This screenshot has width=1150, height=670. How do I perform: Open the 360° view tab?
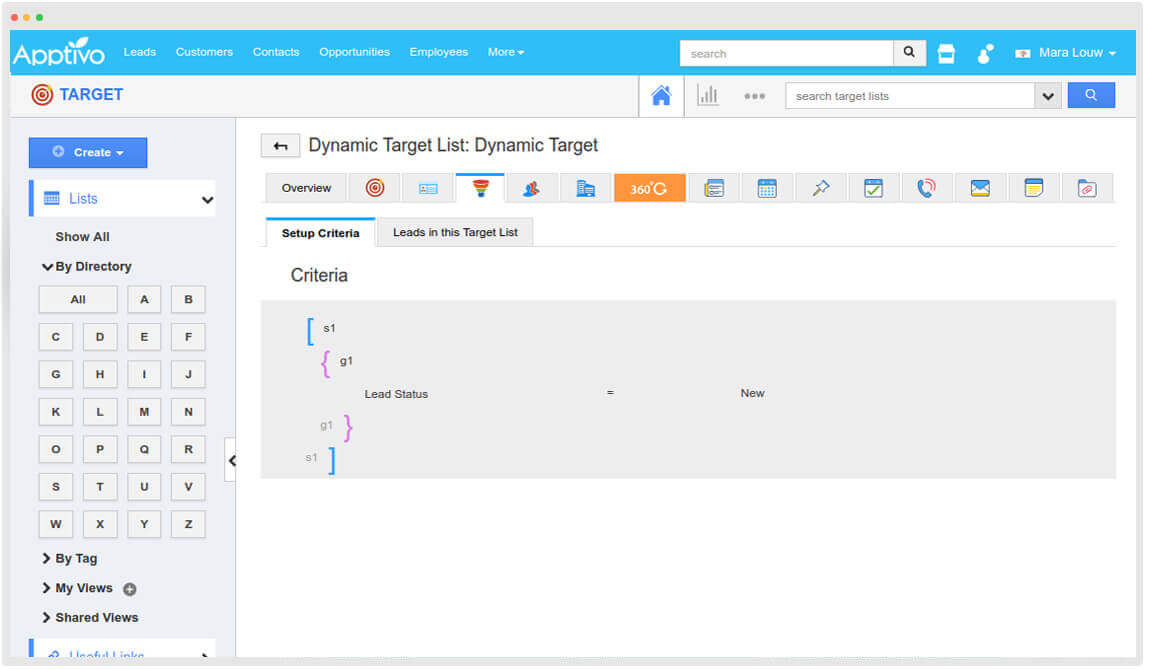(649, 188)
